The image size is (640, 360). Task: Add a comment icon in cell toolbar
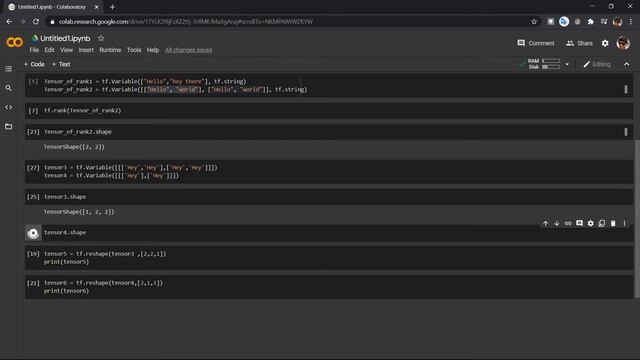tap(579, 223)
